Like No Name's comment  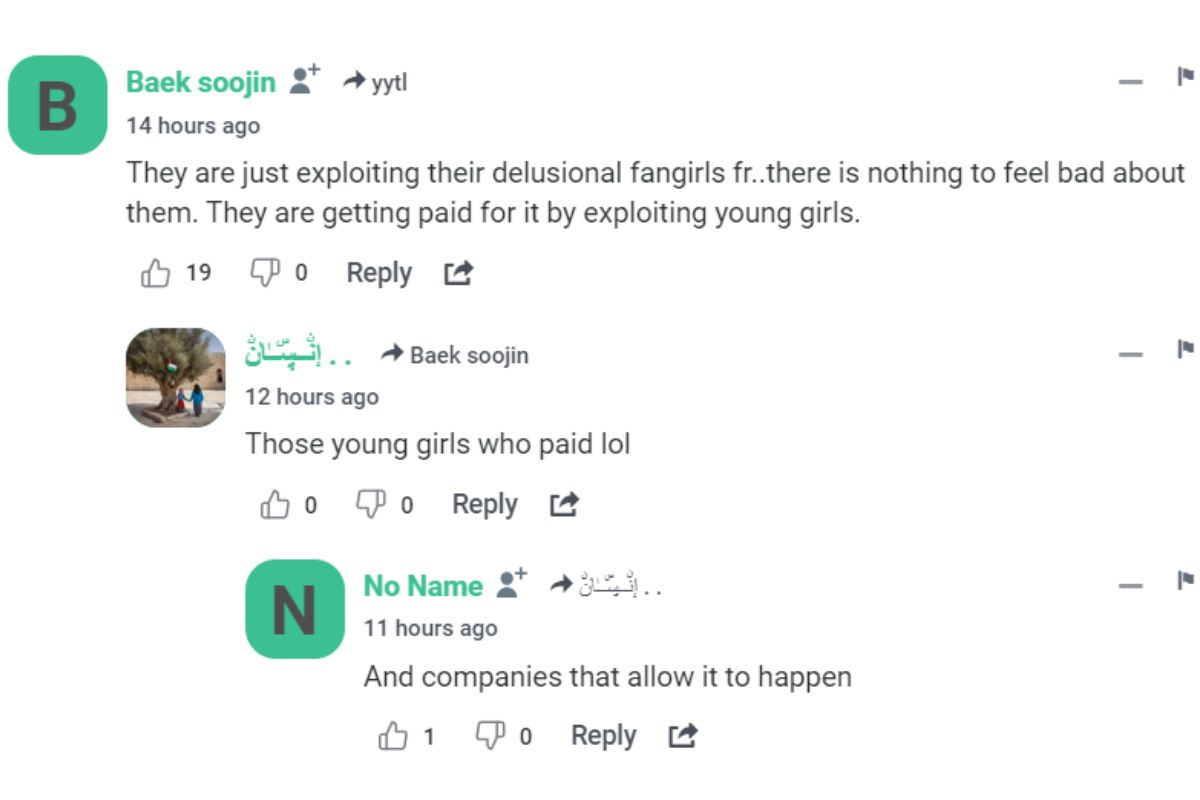pos(393,737)
